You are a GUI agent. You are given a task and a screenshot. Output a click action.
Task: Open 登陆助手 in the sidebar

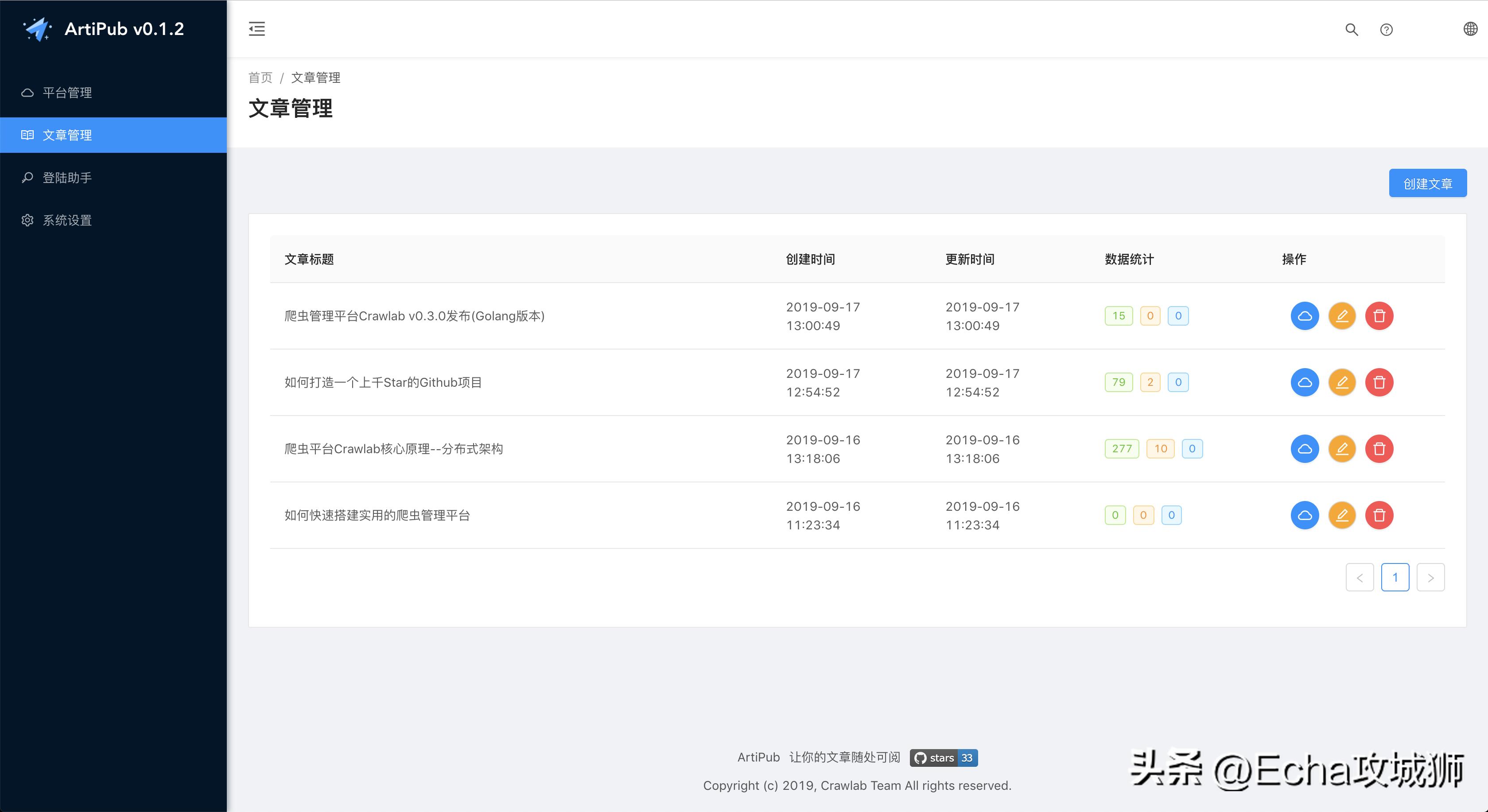[67, 178]
